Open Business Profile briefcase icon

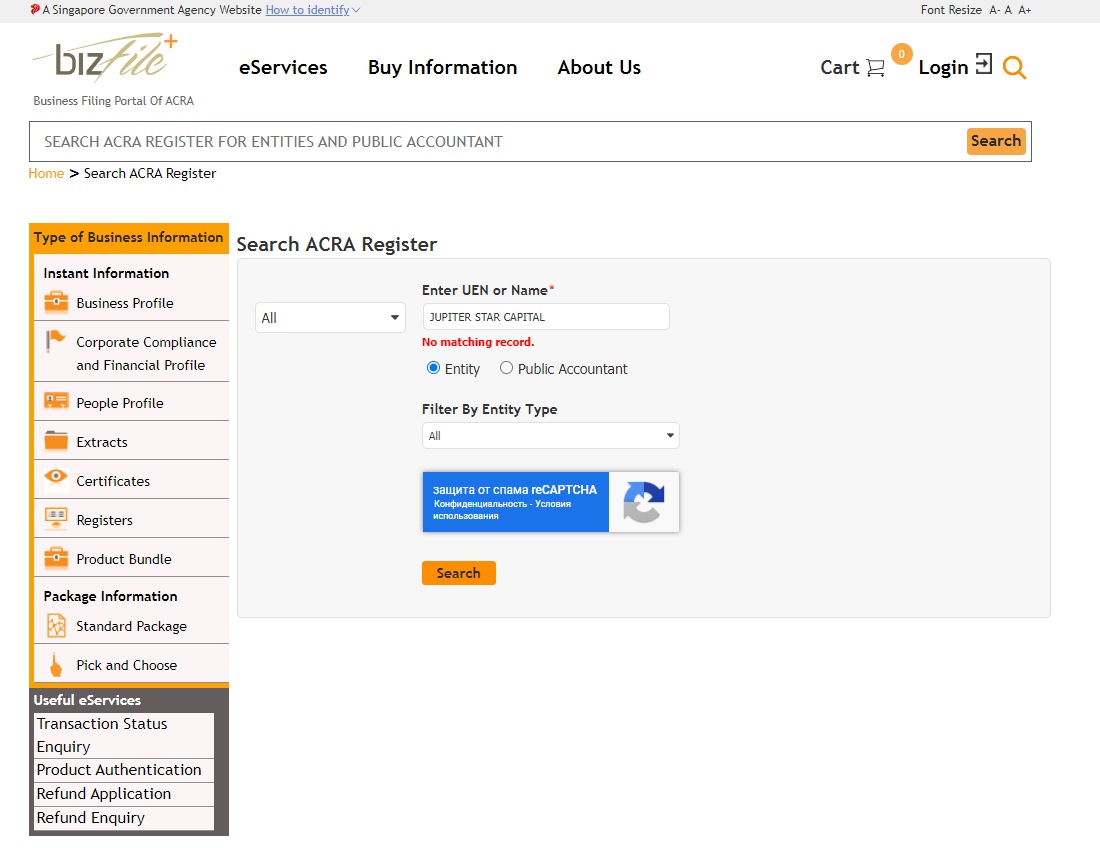click(x=56, y=302)
